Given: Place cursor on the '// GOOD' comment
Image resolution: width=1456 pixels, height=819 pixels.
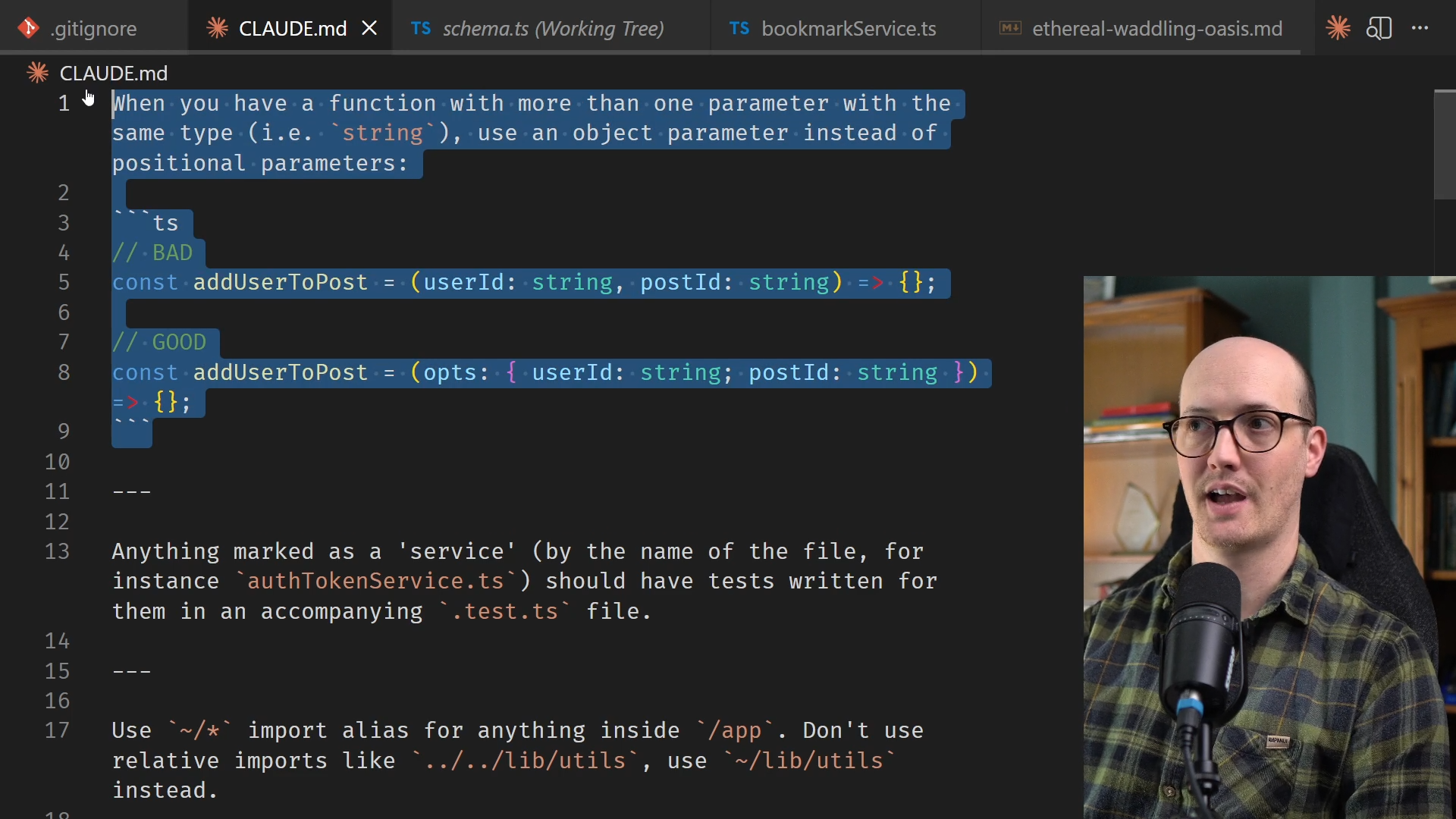Looking at the screenshot, I should [159, 342].
